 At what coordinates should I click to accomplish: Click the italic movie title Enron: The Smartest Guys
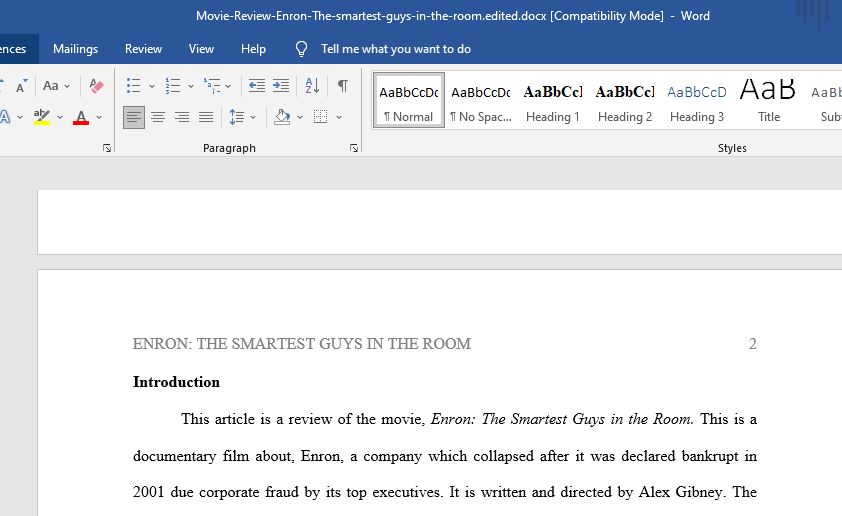pos(562,419)
